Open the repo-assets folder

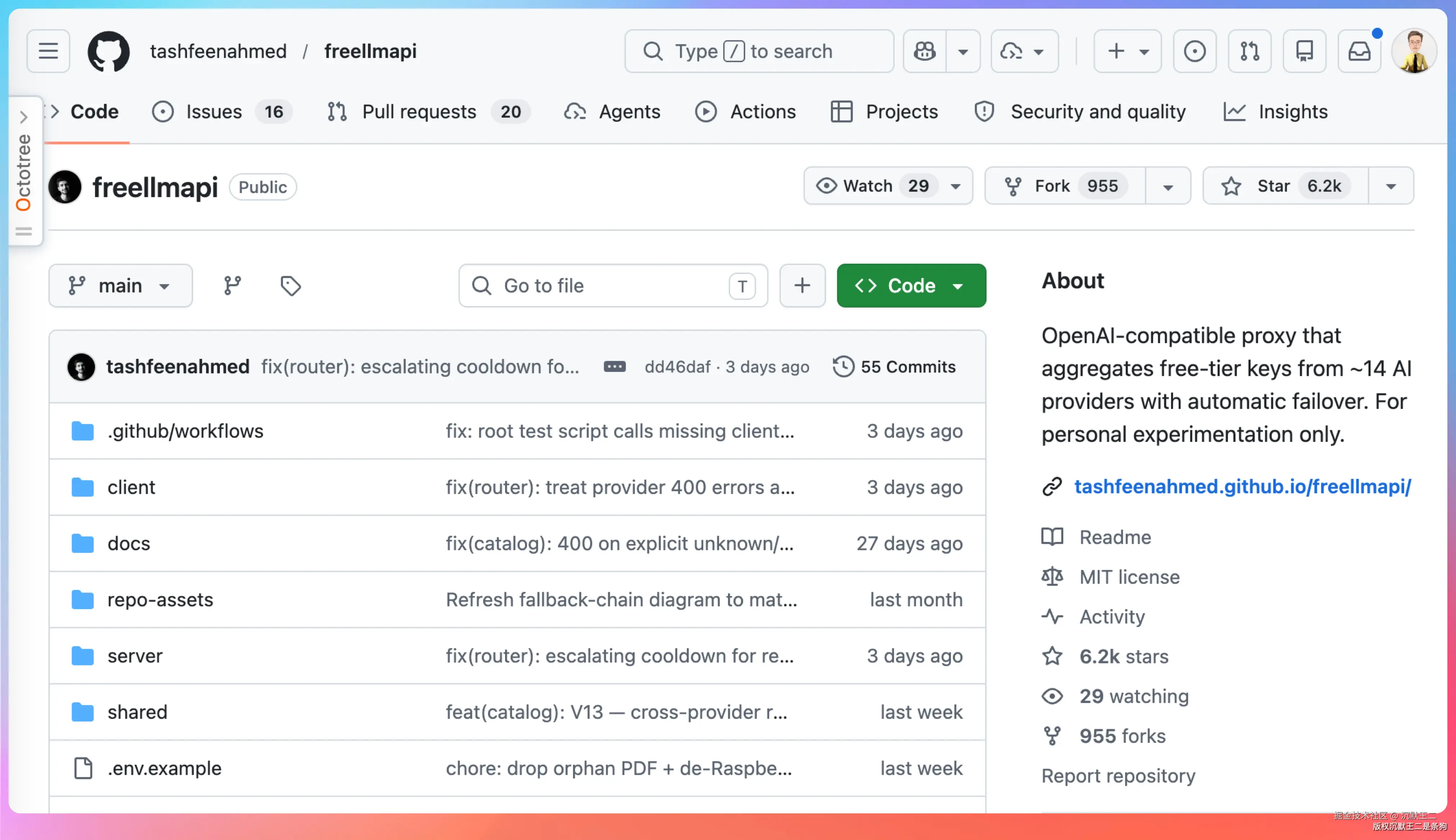tap(160, 599)
